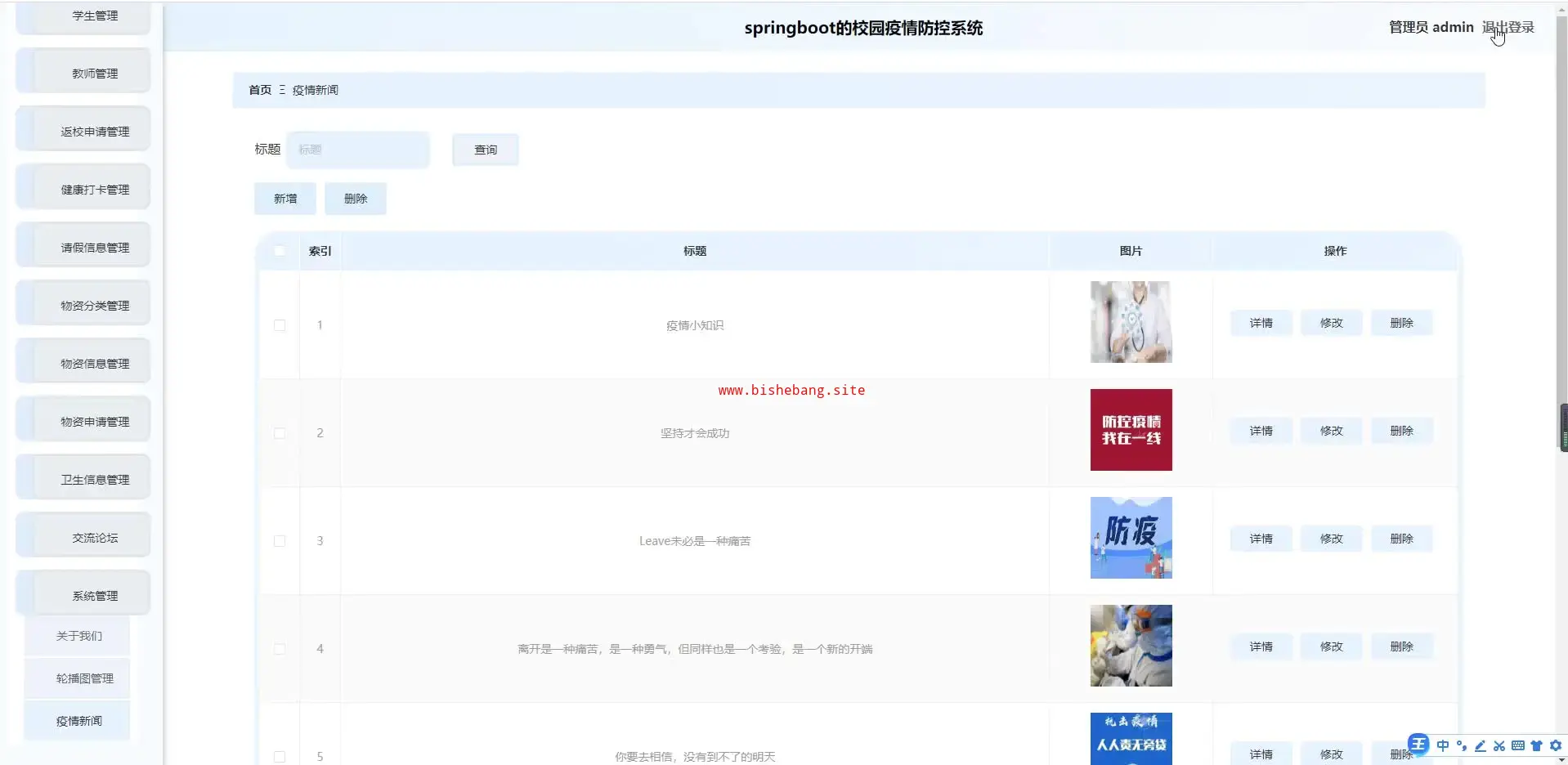This screenshot has width=1568, height=765.
Task: Log out via 退出登录
Action: [1508, 27]
